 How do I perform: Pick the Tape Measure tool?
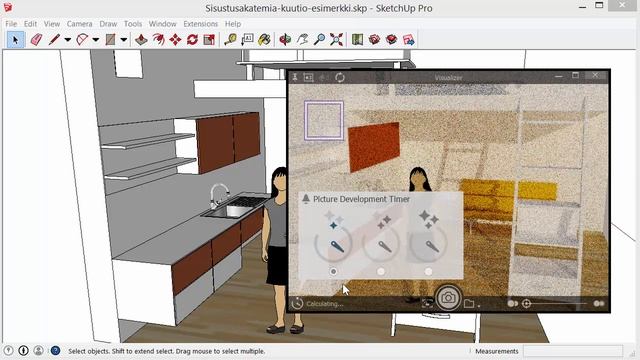pos(231,40)
